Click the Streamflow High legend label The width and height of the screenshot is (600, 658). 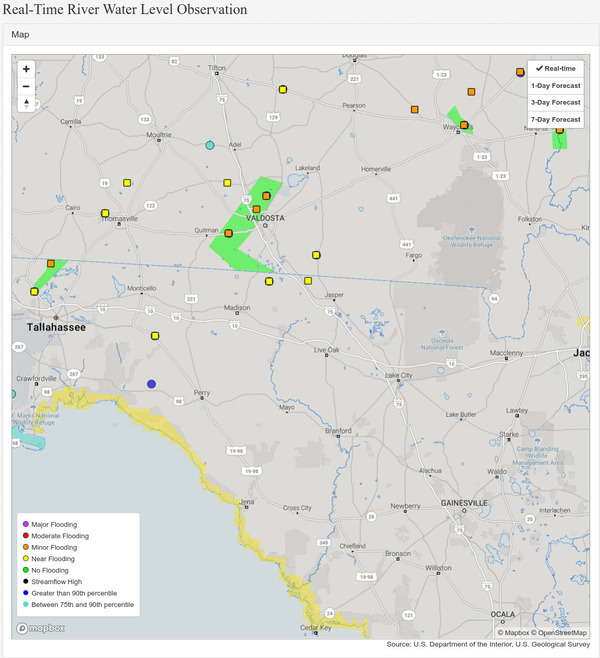[57, 582]
